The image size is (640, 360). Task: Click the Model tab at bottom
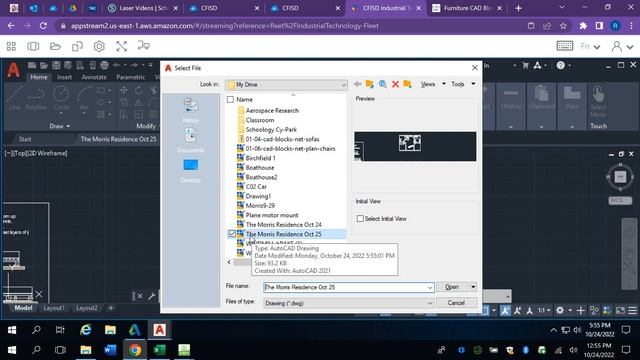coord(23,308)
